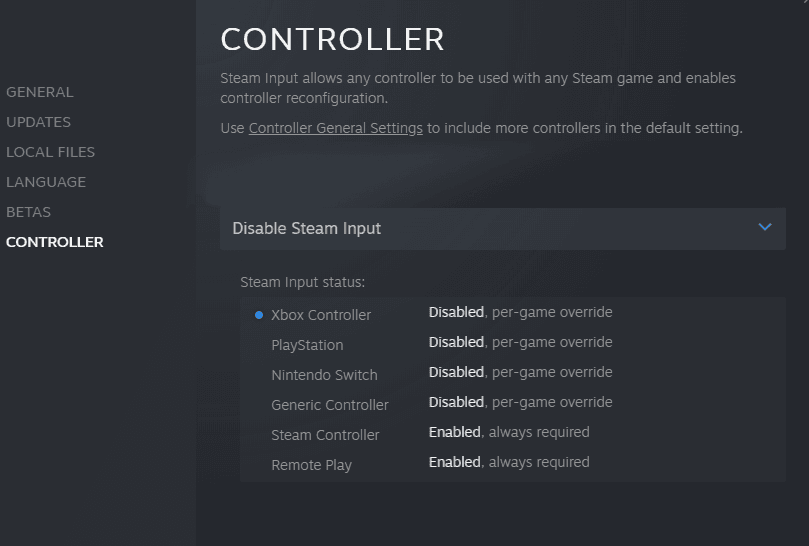Open the Controller General Settings link
809x546 pixels.
click(336, 128)
